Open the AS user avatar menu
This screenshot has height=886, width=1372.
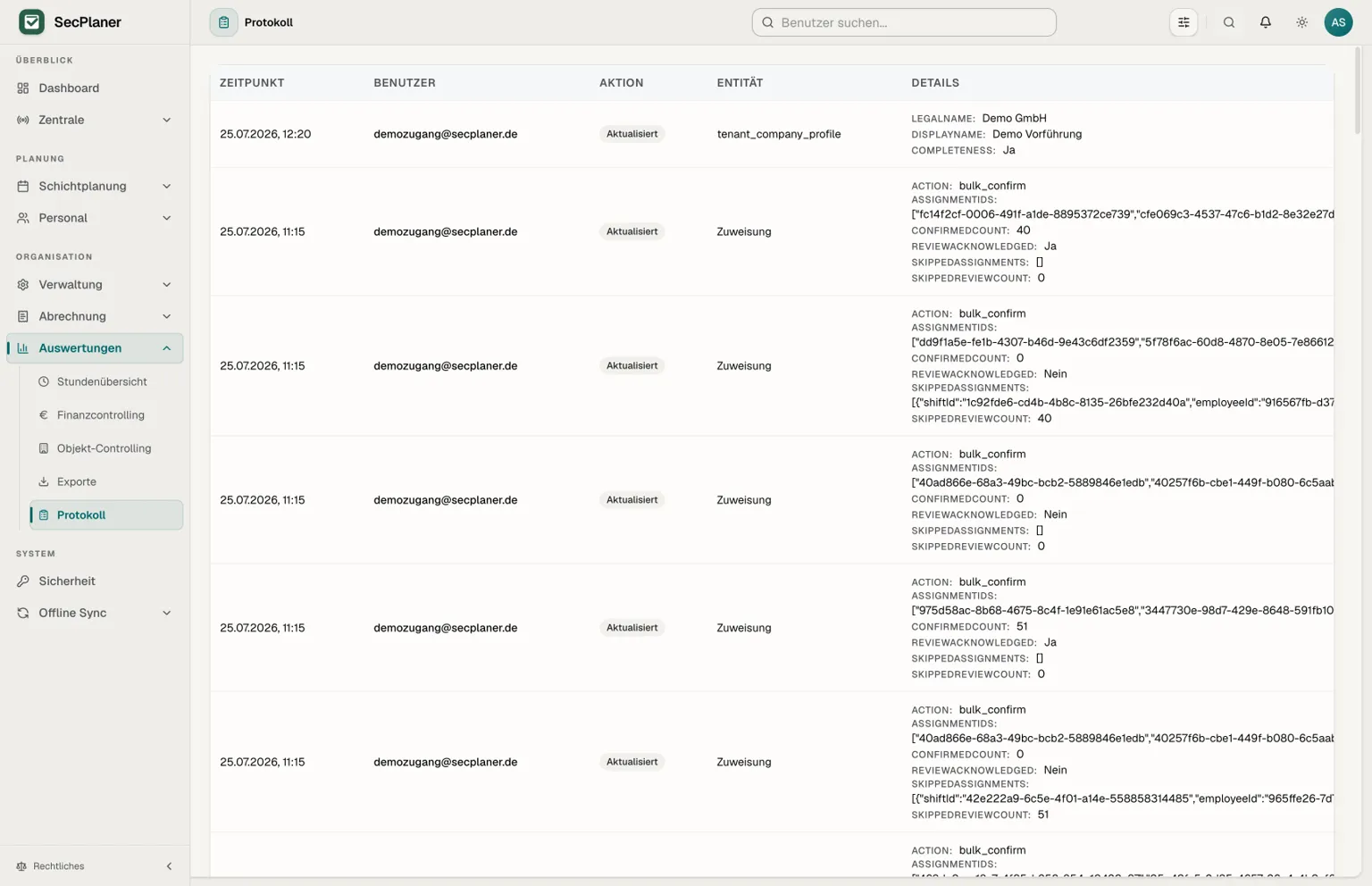(x=1338, y=22)
